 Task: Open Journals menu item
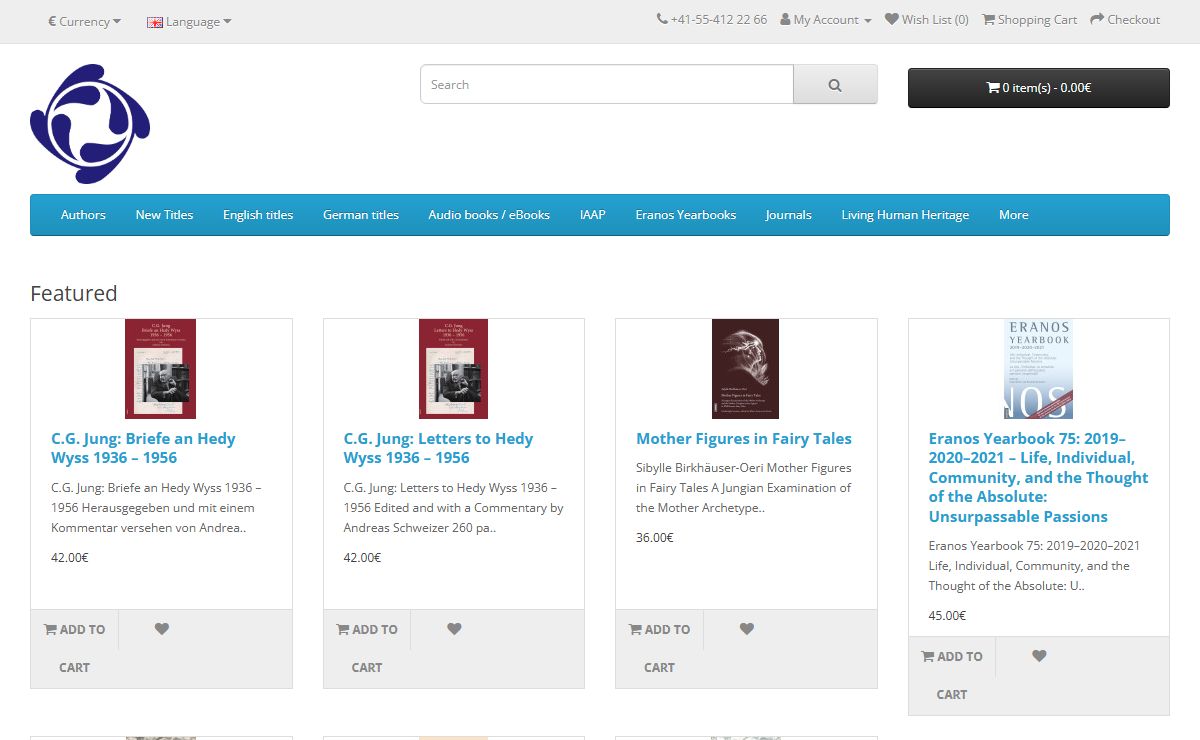coord(789,215)
